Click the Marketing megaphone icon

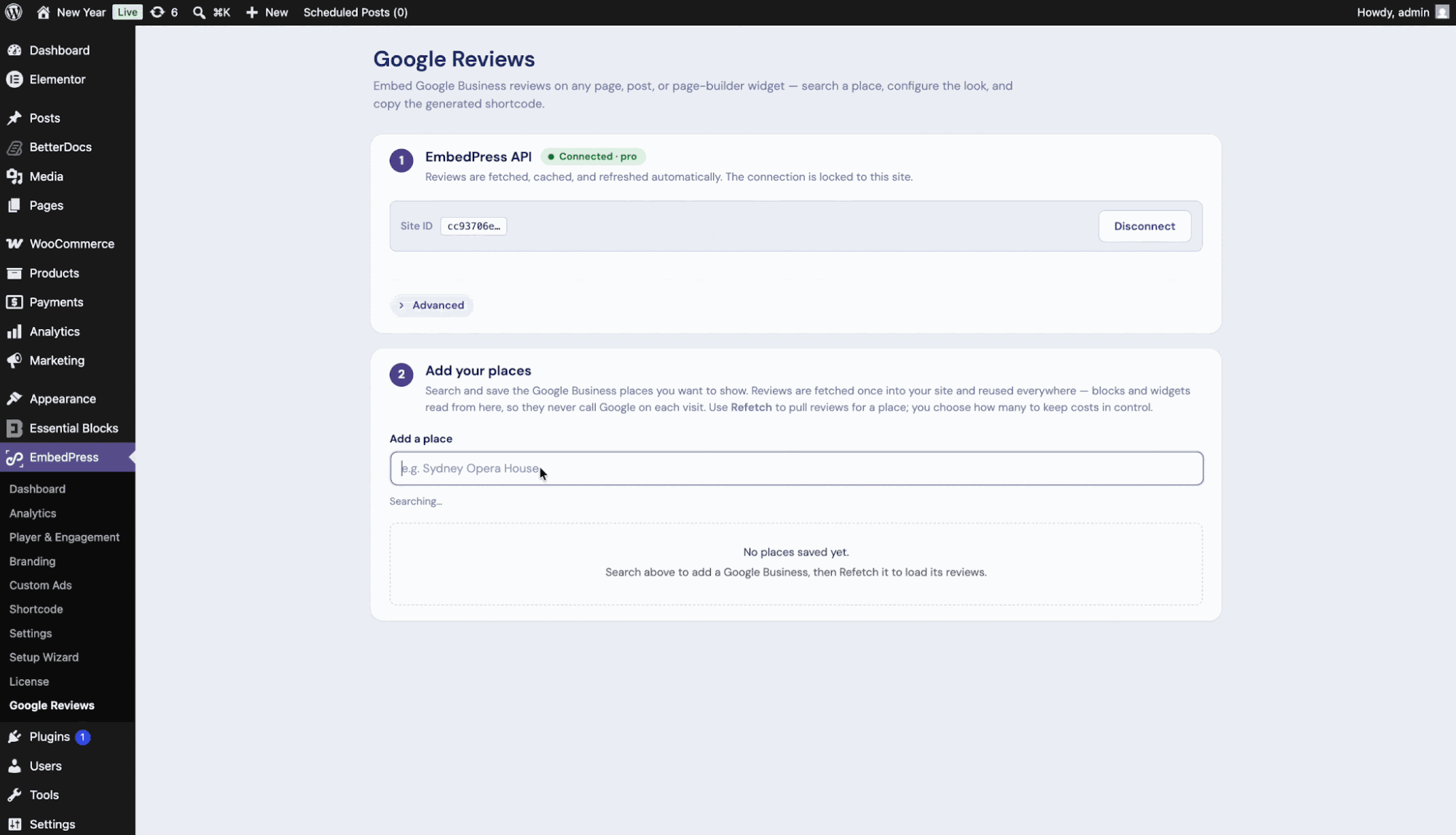15,360
